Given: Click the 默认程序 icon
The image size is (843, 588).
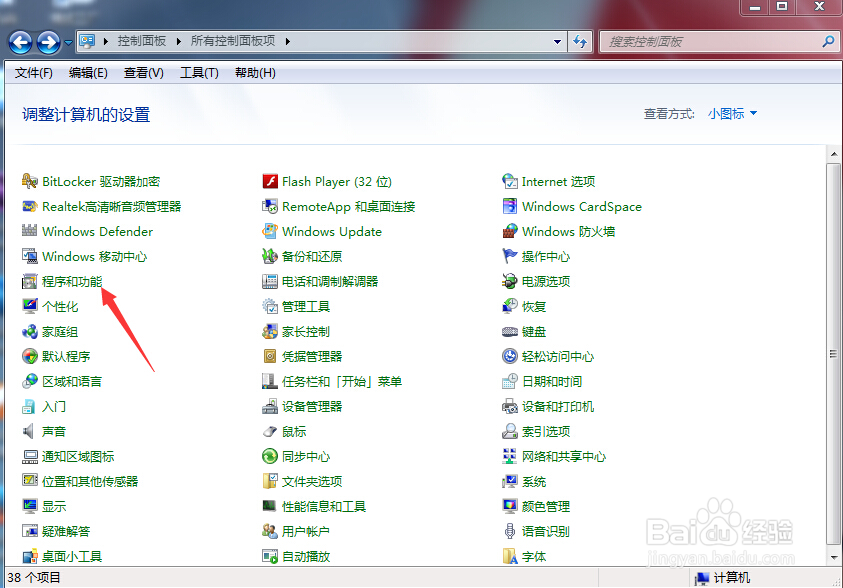Looking at the screenshot, I should click(30, 356).
